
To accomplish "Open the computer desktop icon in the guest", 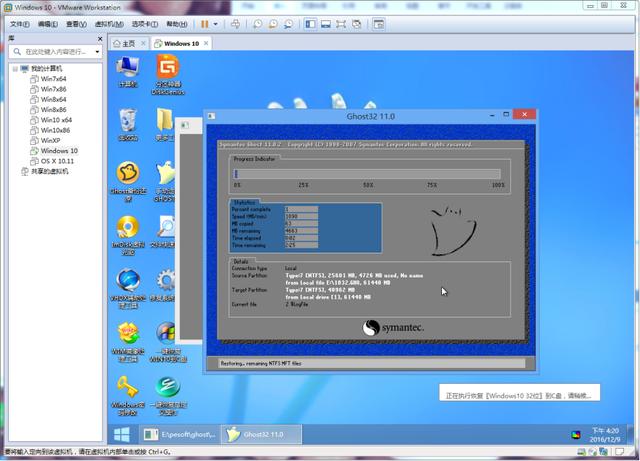I will click(x=128, y=72).
